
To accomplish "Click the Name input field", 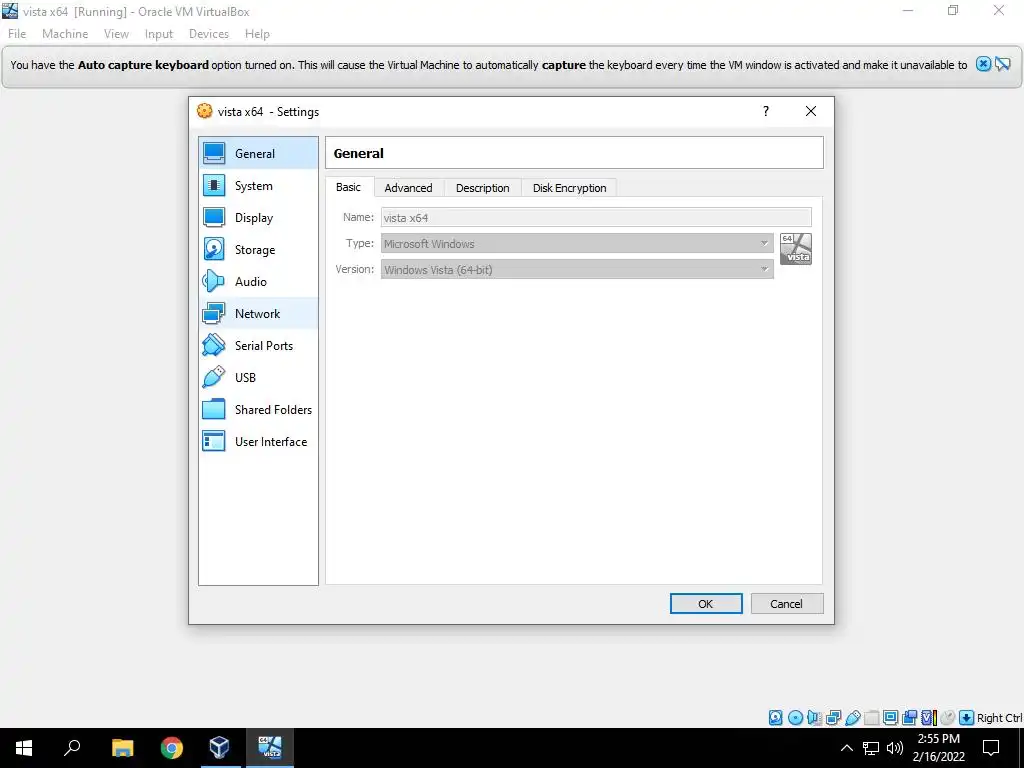I will coord(596,217).
